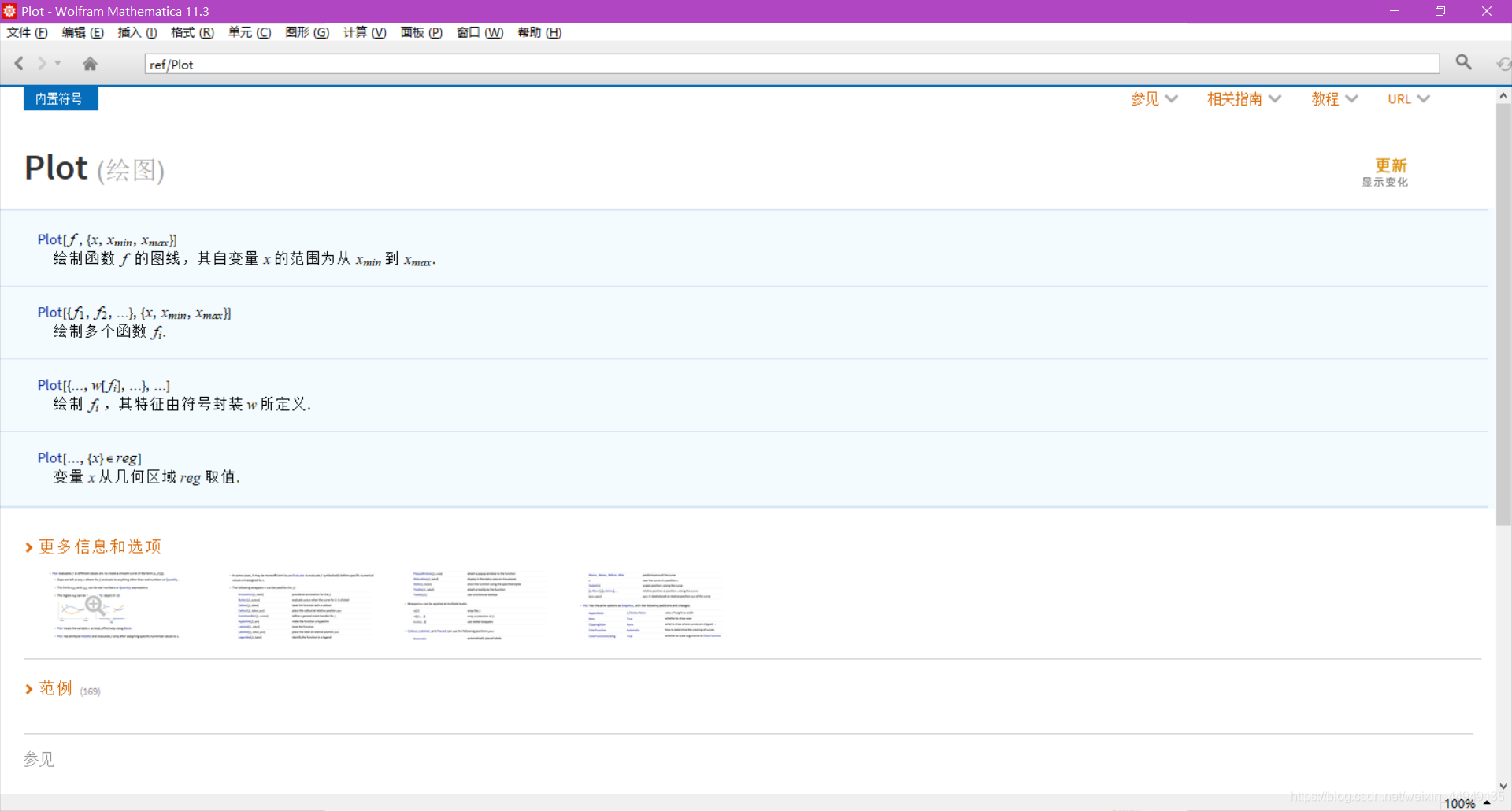The image size is (1512, 811).
Task: Open the 窗口 (W) menu
Action: pos(480,32)
